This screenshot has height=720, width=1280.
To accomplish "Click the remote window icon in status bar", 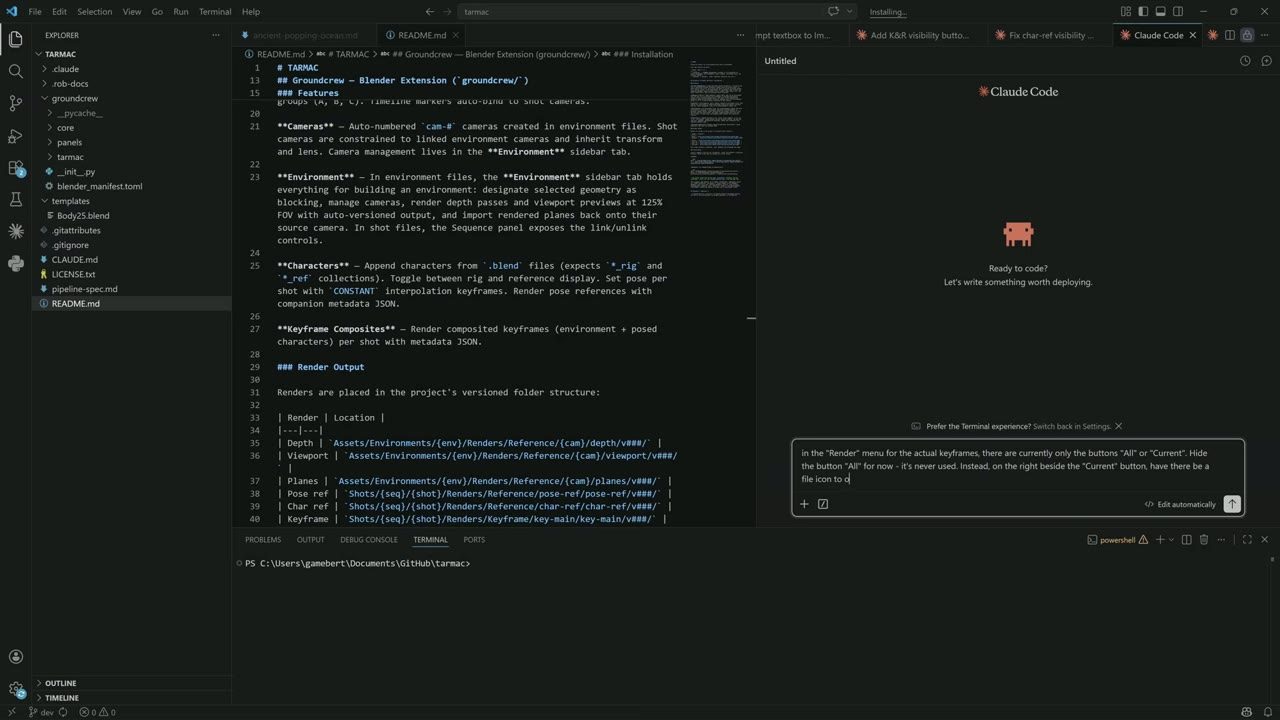I will (10, 712).
